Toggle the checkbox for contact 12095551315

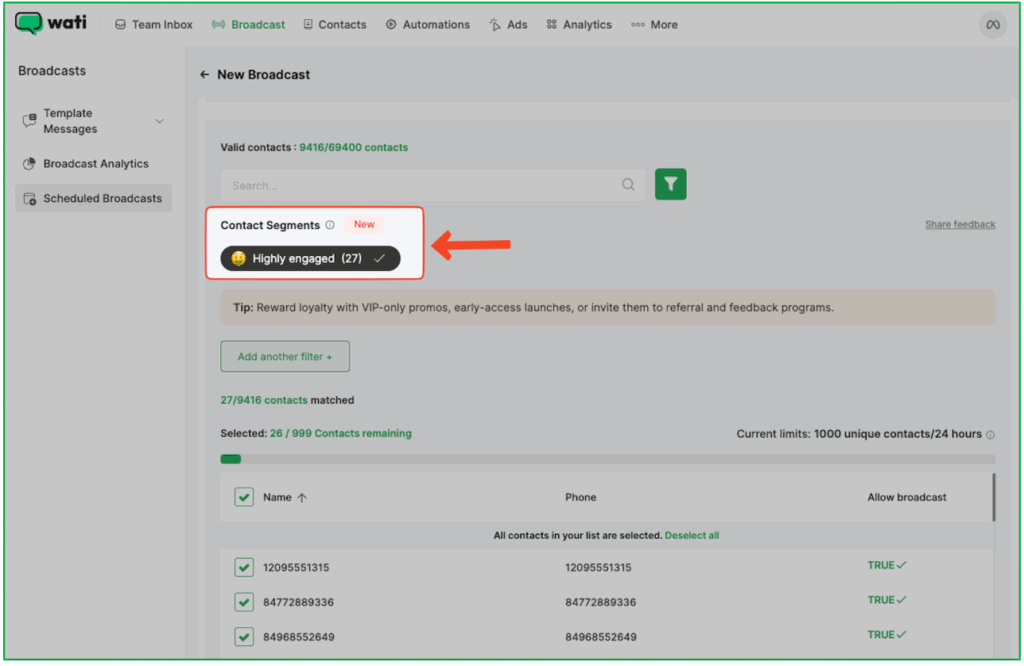click(x=244, y=566)
